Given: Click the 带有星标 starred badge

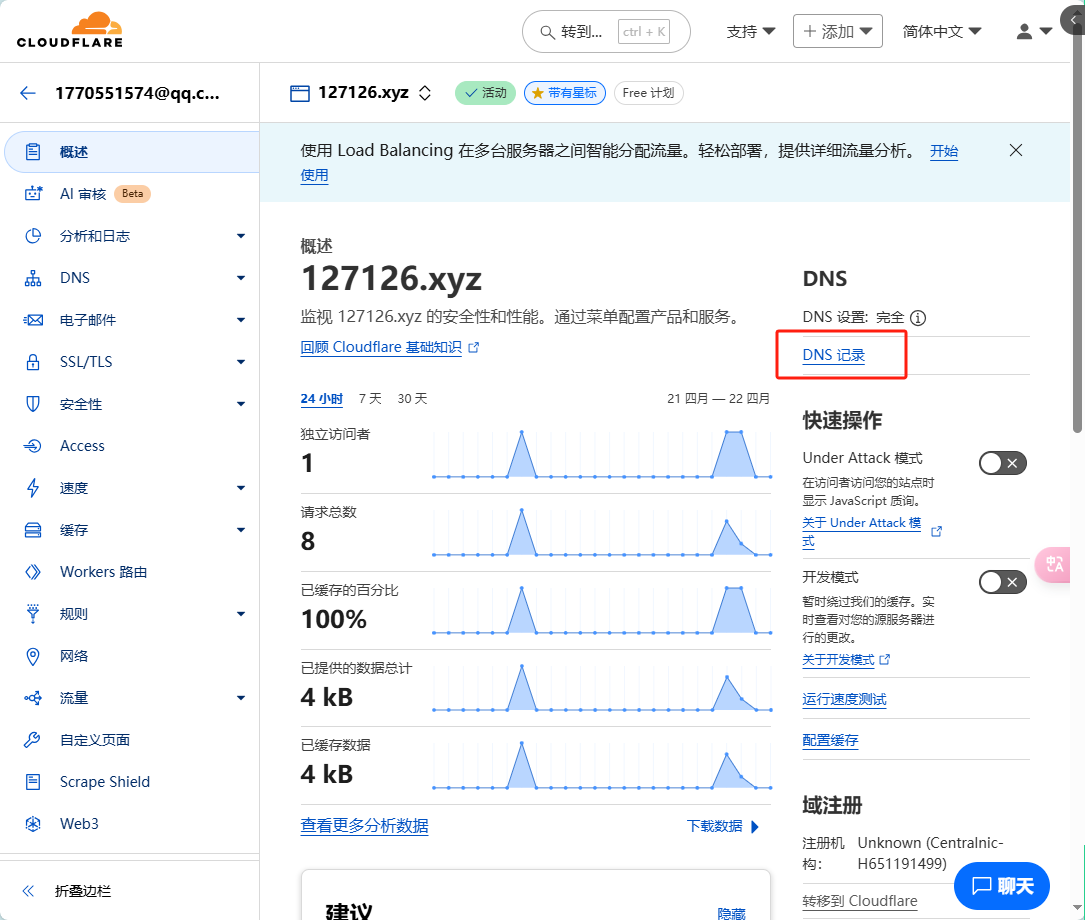Looking at the screenshot, I should (x=565, y=93).
